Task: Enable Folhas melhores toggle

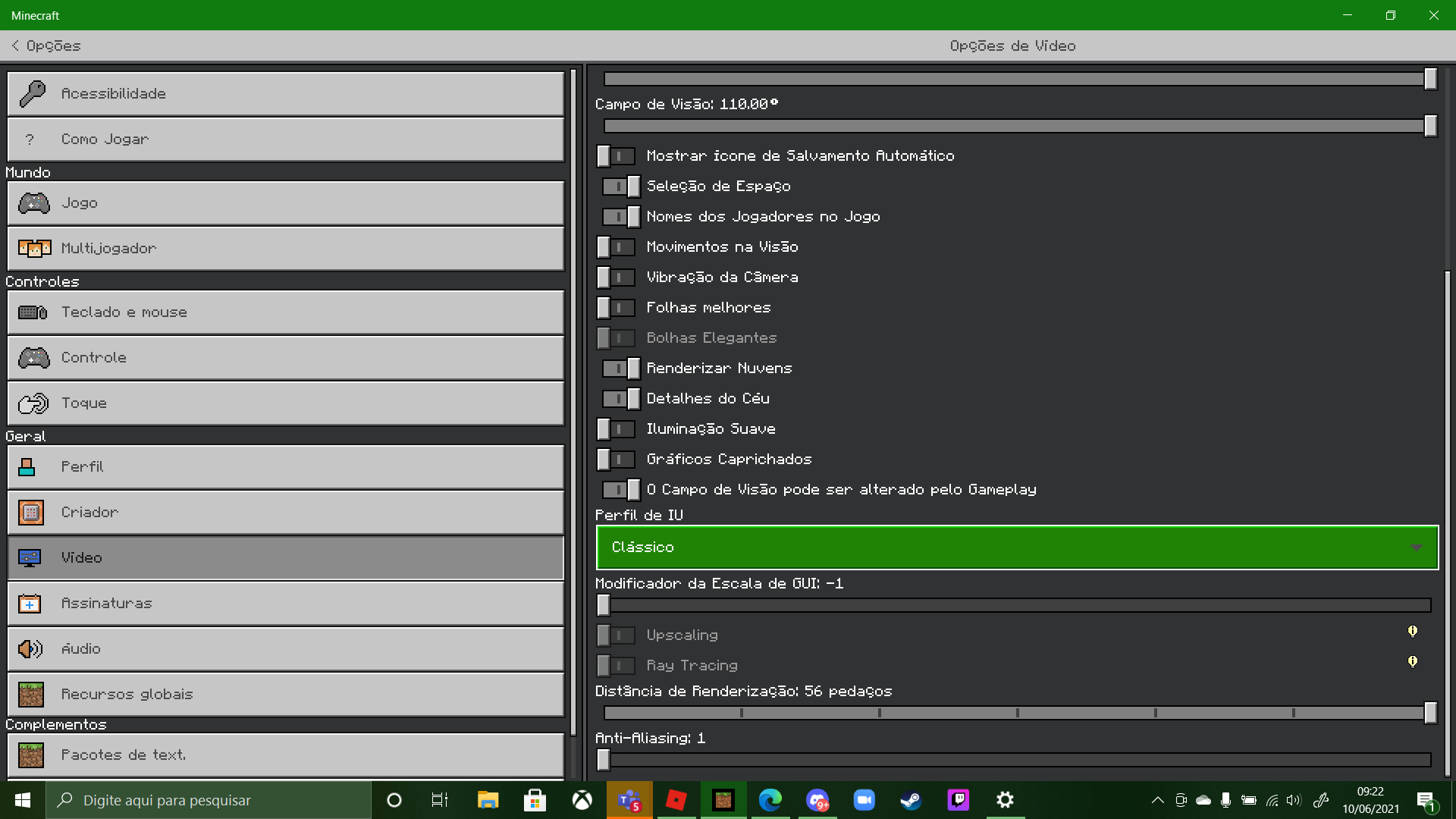Action: point(616,308)
